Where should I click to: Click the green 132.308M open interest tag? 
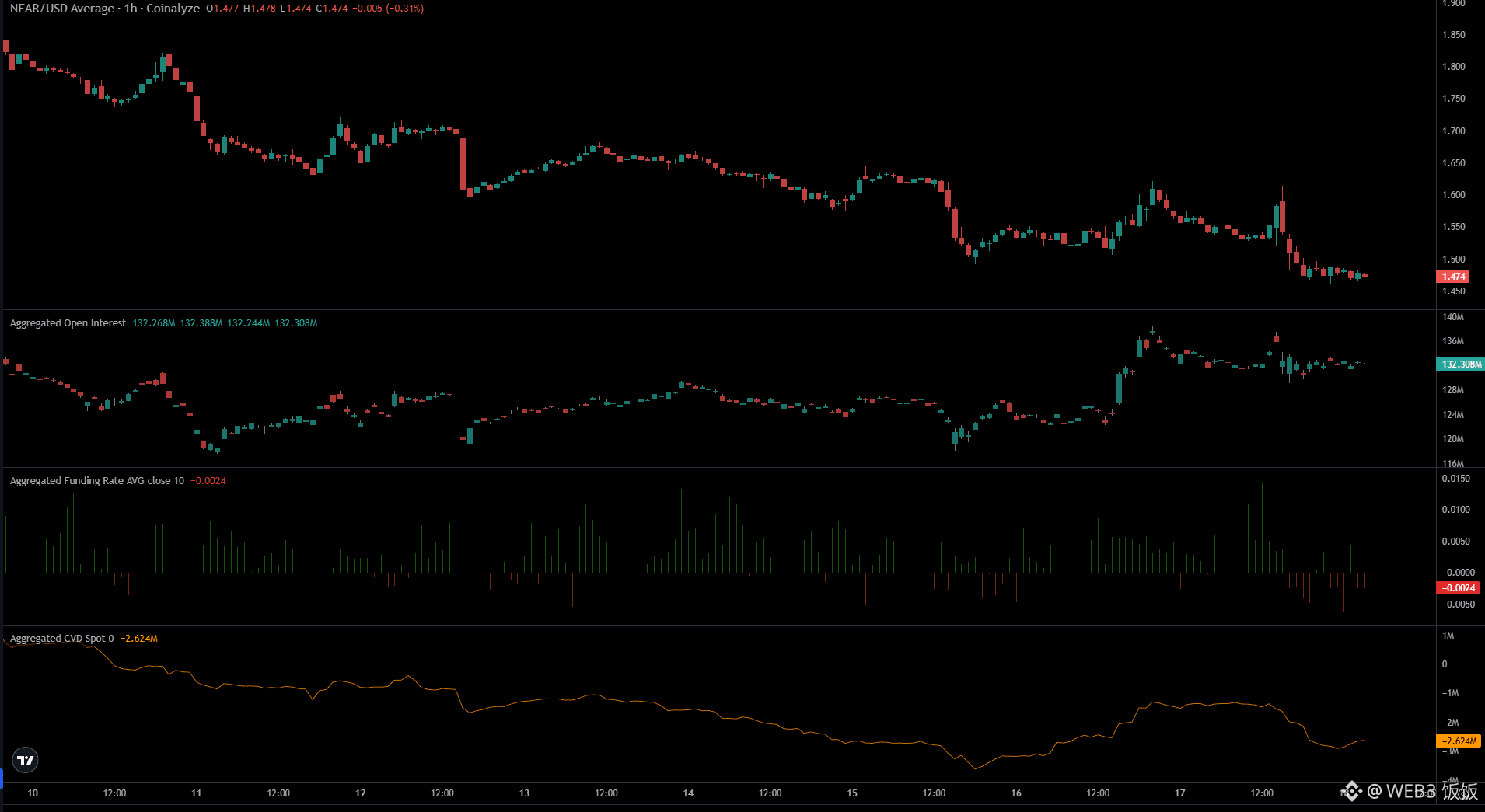pyautogui.click(x=1459, y=363)
